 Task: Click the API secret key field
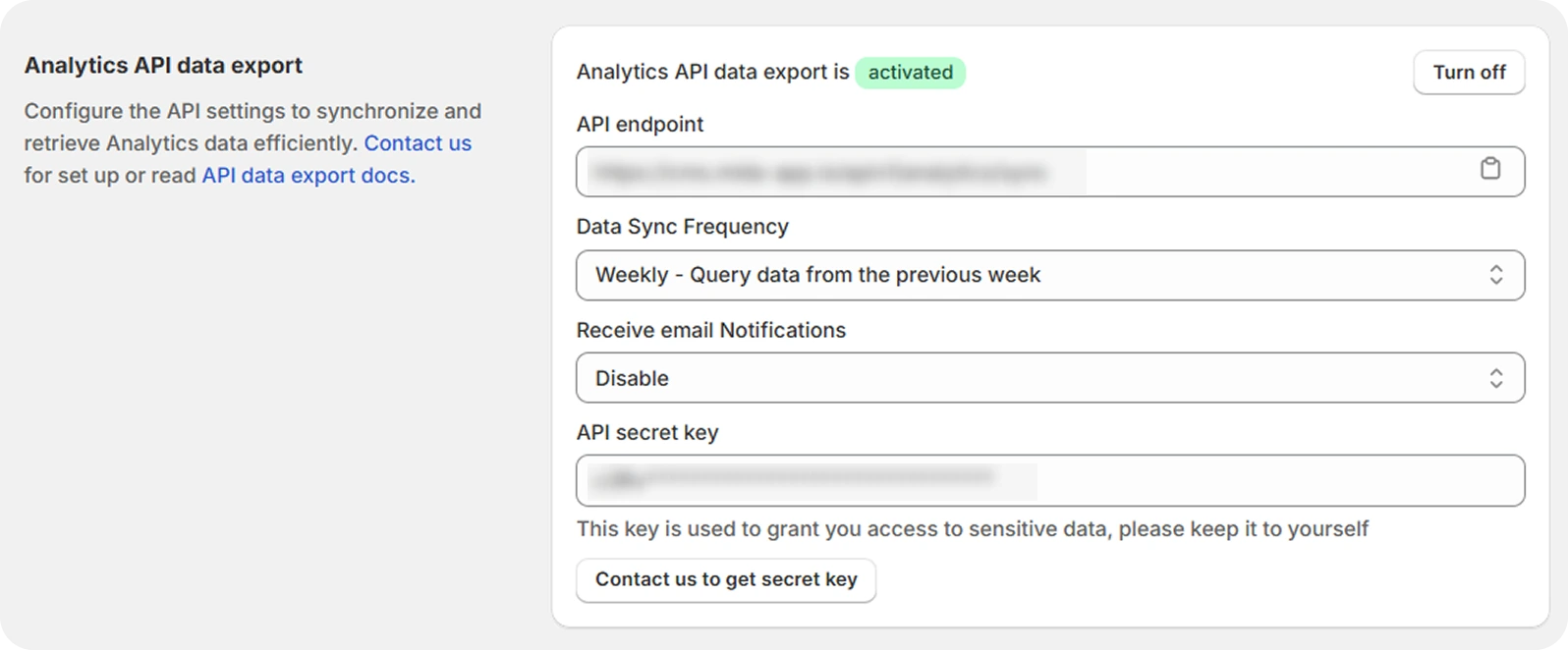[1050, 480]
